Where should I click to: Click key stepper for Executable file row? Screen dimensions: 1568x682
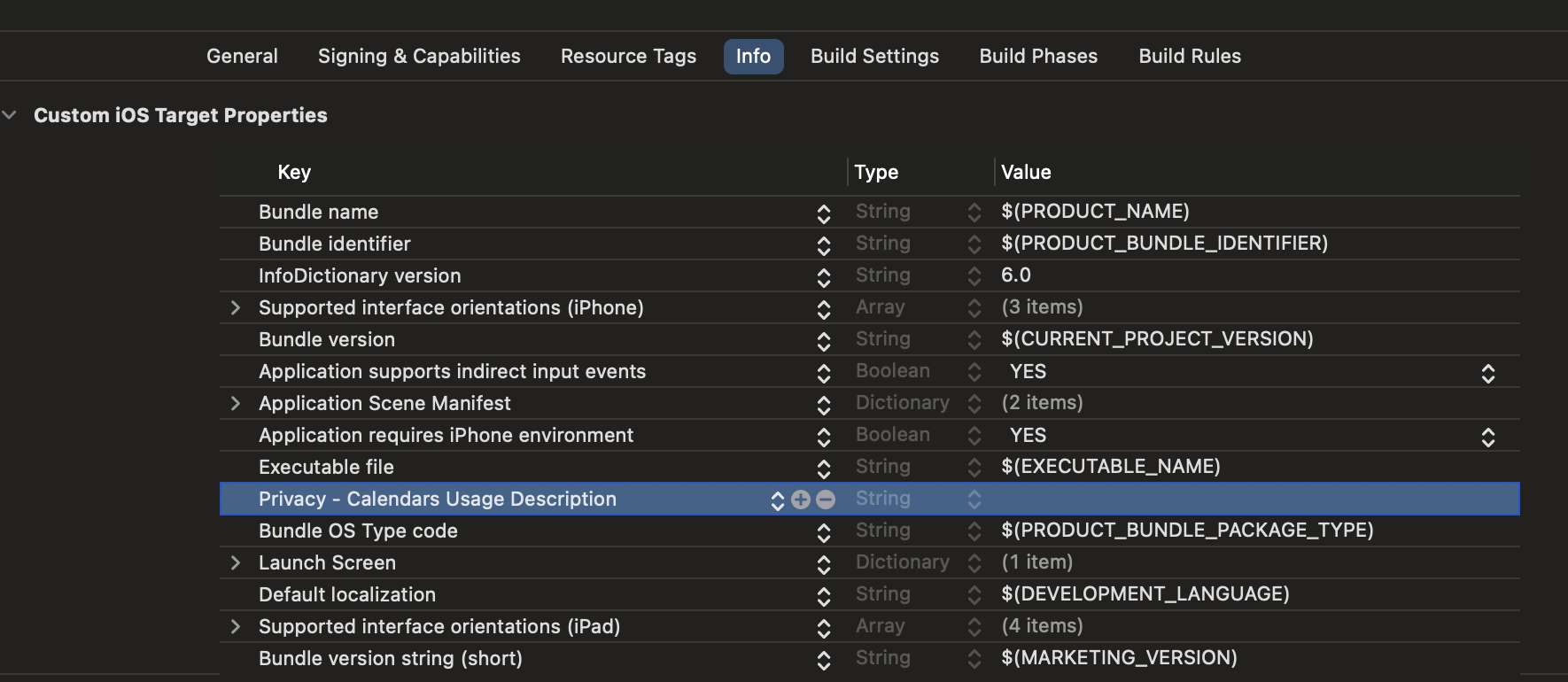(x=824, y=468)
